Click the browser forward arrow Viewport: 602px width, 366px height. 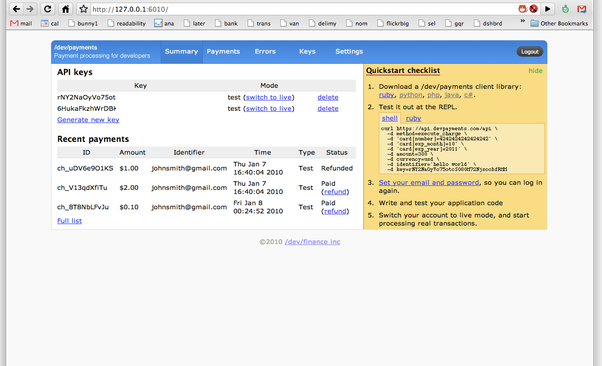tap(30, 9)
